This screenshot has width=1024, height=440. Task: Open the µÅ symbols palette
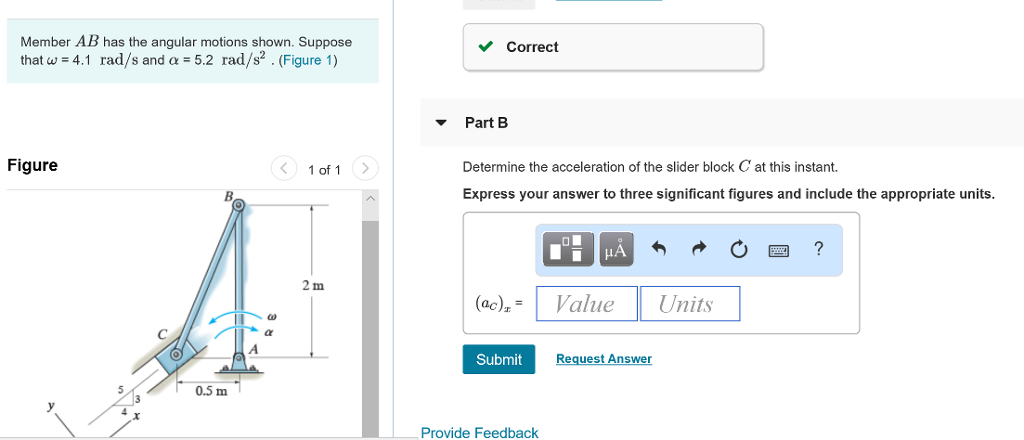[x=615, y=249]
